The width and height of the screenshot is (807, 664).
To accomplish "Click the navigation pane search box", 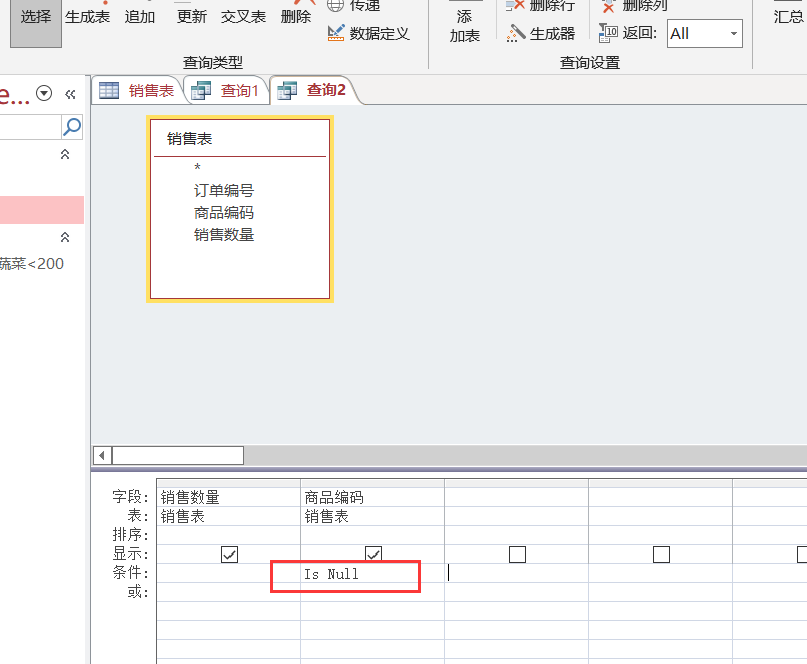I will click(30, 127).
